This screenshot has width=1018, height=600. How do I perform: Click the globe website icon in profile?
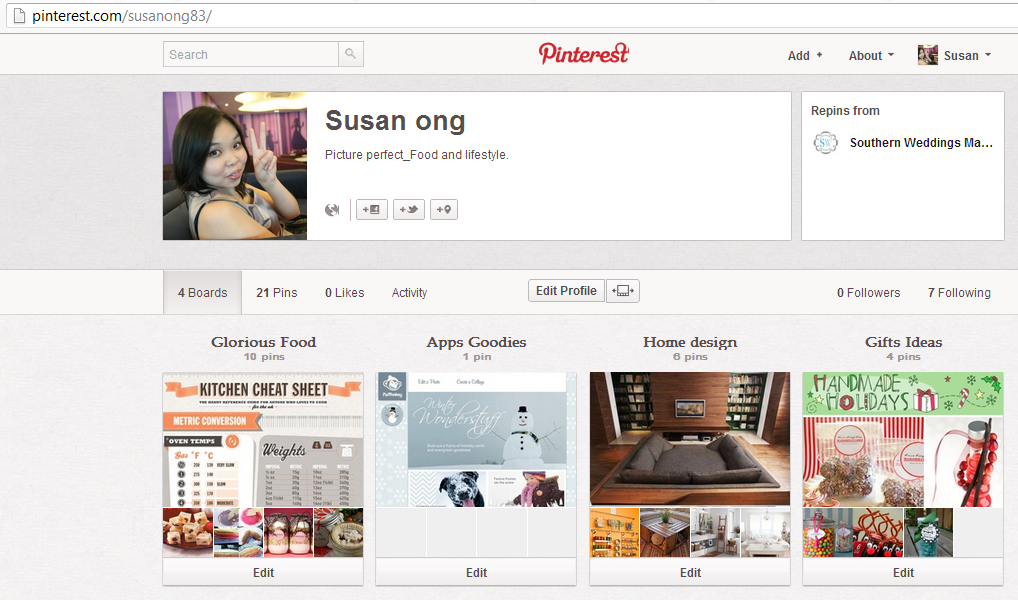point(332,210)
